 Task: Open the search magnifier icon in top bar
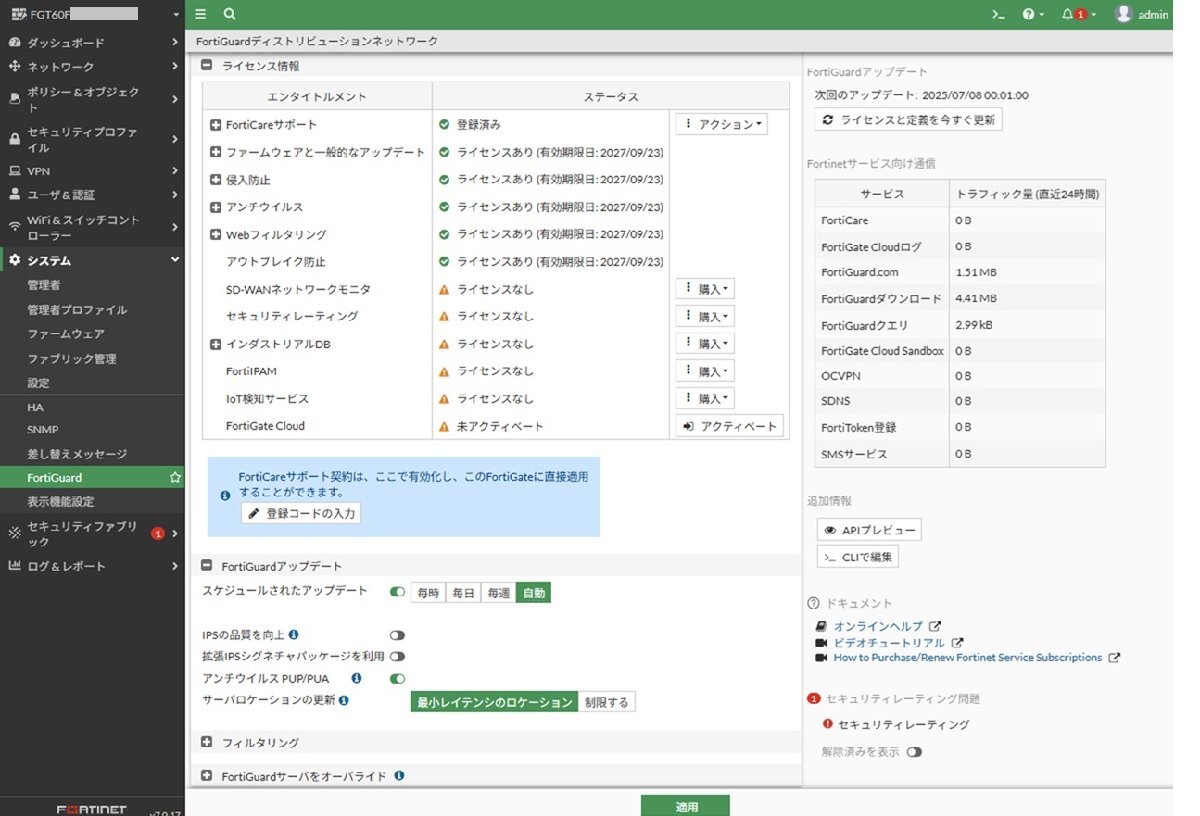point(230,14)
